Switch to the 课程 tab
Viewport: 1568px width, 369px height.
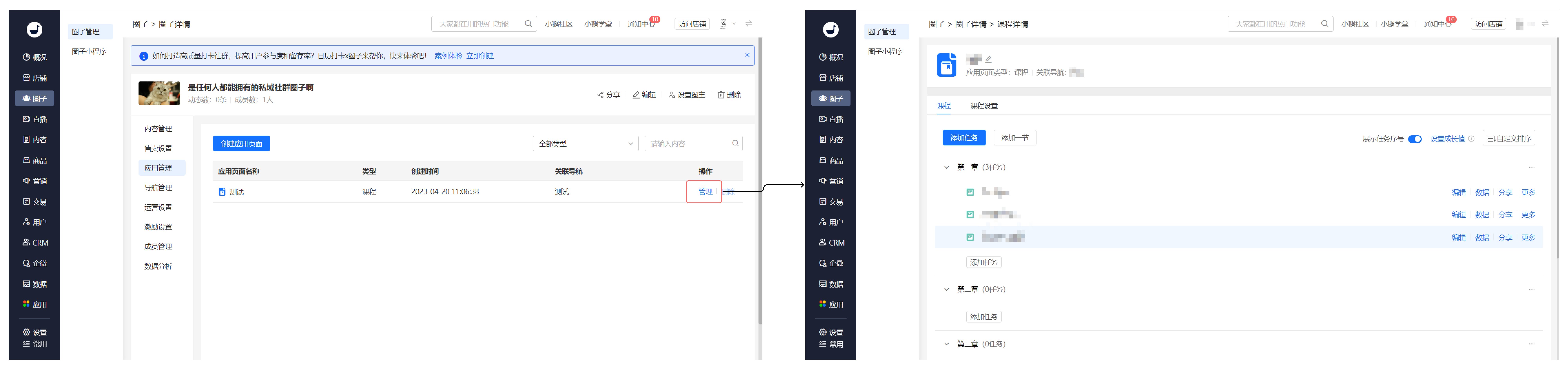(x=944, y=106)
